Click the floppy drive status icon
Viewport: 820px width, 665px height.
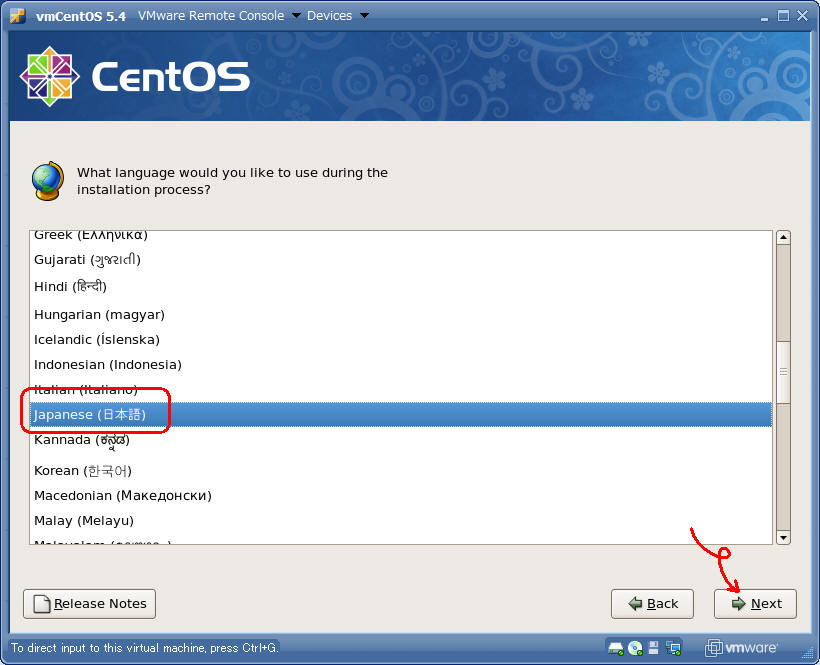tap(654, 647)
